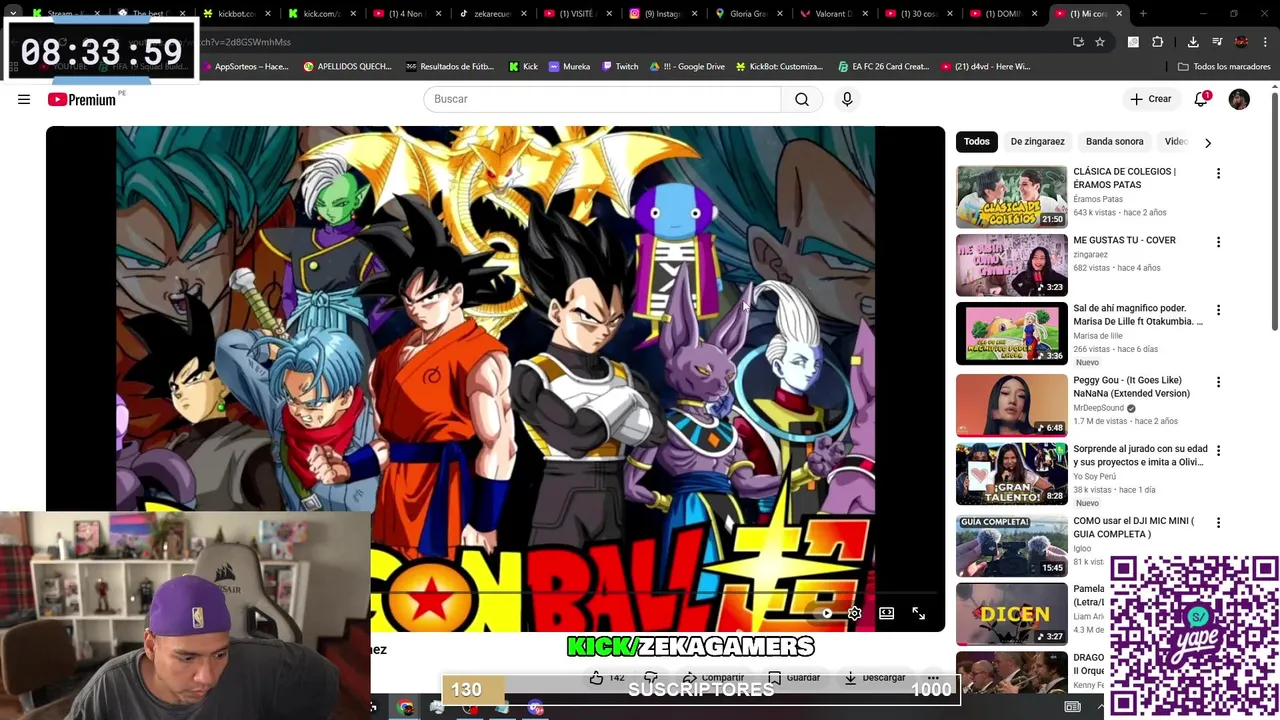Open Mureka bookmark

click(569, 66)
